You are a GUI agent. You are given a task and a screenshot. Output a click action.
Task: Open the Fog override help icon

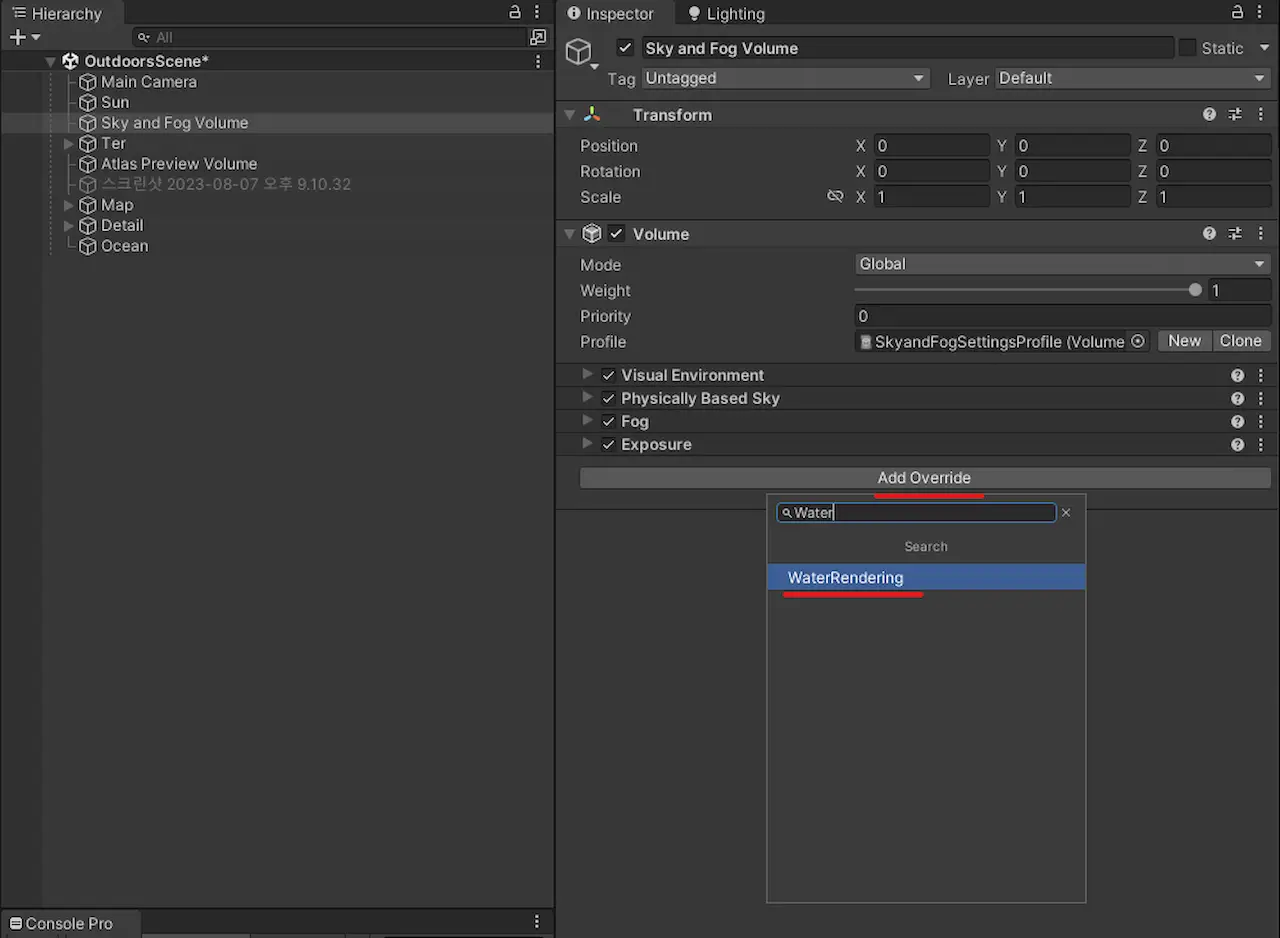pos(1238,422)
